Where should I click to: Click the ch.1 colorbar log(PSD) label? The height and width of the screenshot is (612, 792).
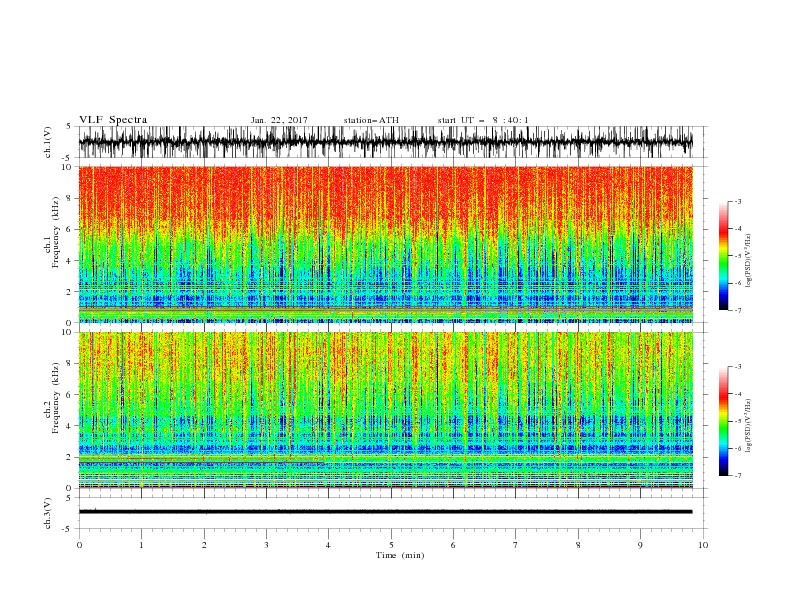click(749, 261)
